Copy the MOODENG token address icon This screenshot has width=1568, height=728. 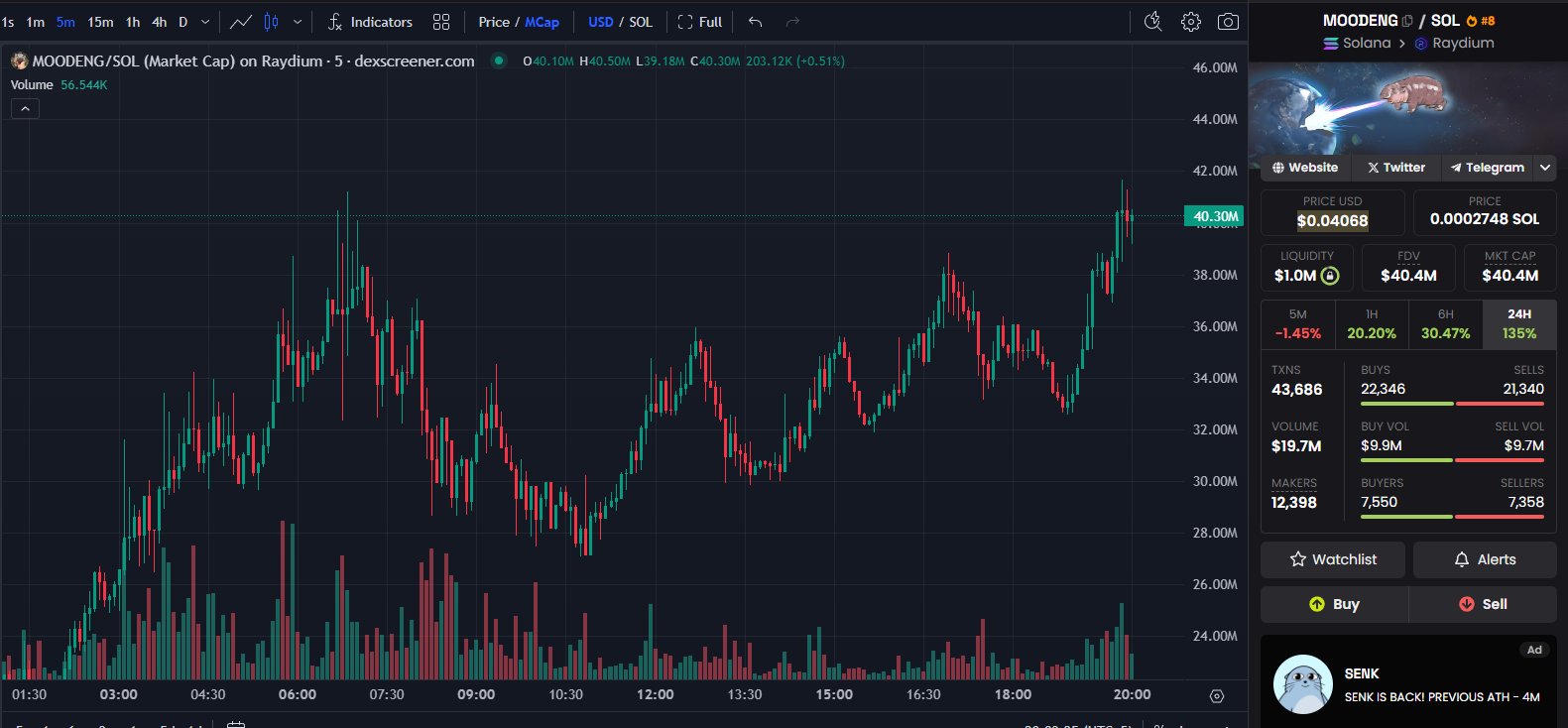pyautogui.click(x=1407, y=21)
